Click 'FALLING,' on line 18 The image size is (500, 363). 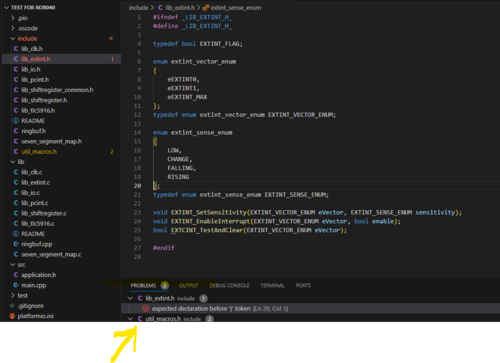[x=182, y=168]
